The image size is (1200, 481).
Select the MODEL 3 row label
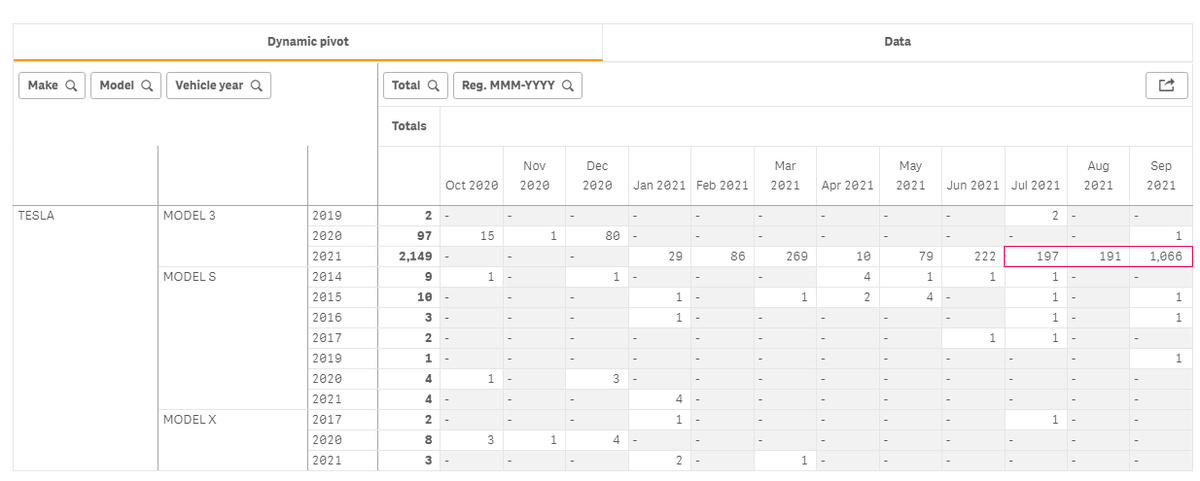(x=190, y=214)
